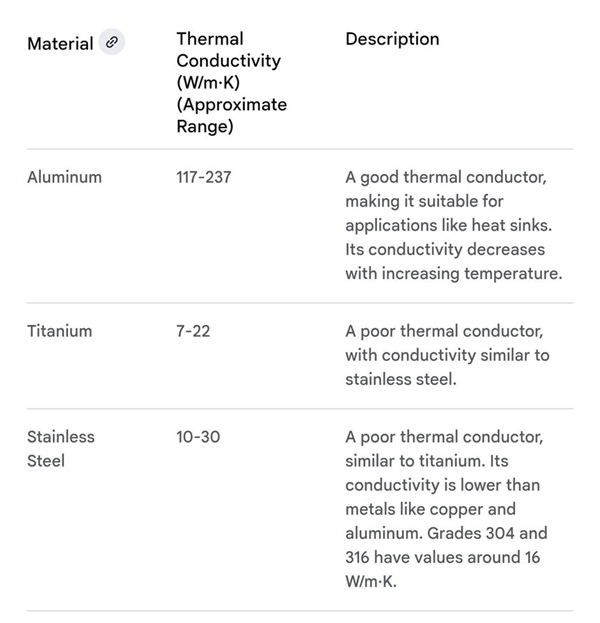600x623 pixels.
Task: Click the Material column header
Action: click(60, 43)
